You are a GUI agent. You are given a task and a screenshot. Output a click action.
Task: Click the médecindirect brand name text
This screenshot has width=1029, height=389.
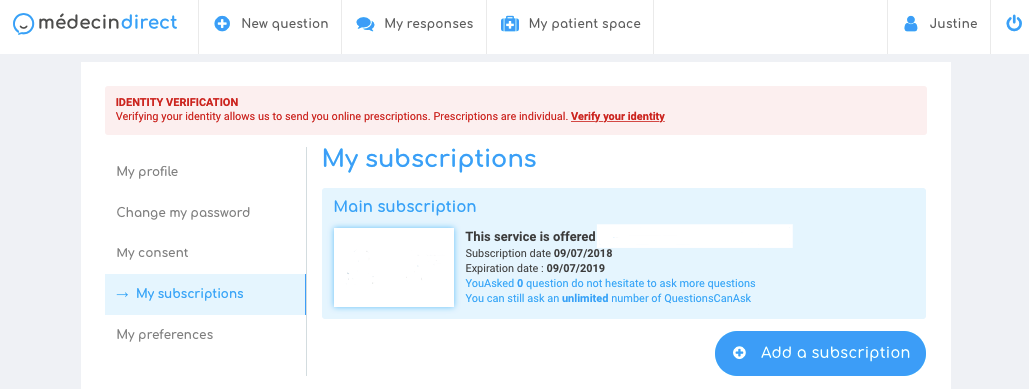[108, 23]
